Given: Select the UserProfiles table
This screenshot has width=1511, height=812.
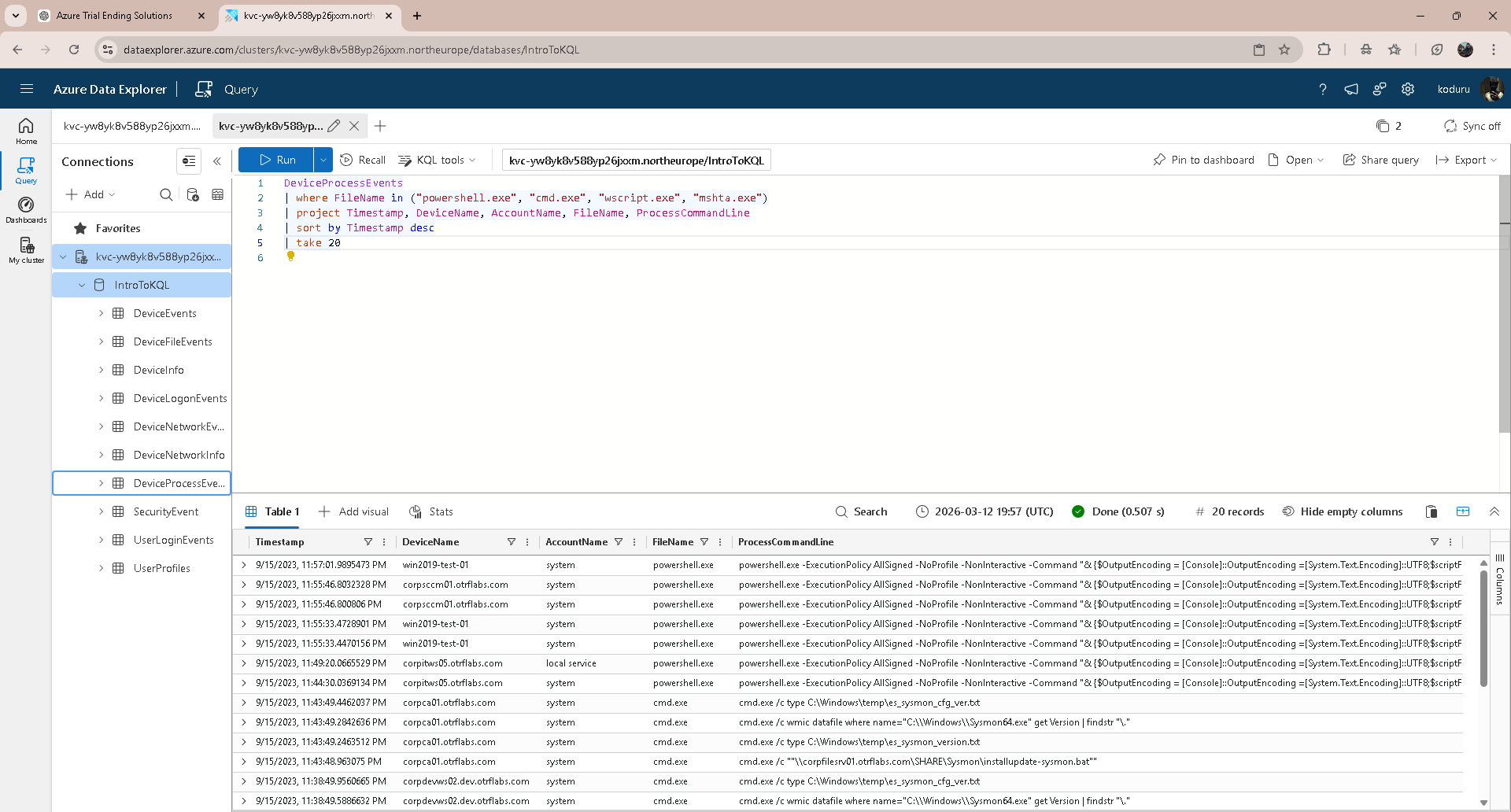Looking at the screenshot, I should pyautogui.click(x=161, y=568).
